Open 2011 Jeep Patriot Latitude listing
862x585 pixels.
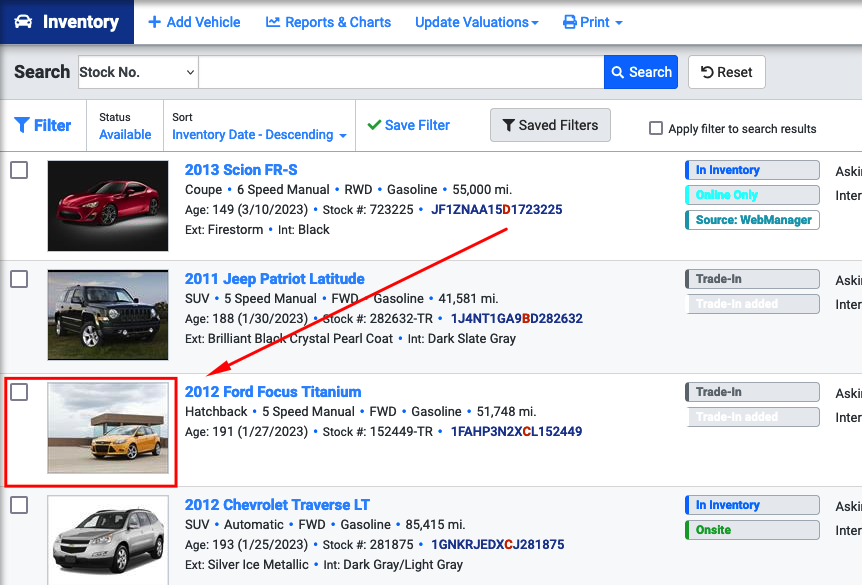pyautogui.click(x=274, y=279)
